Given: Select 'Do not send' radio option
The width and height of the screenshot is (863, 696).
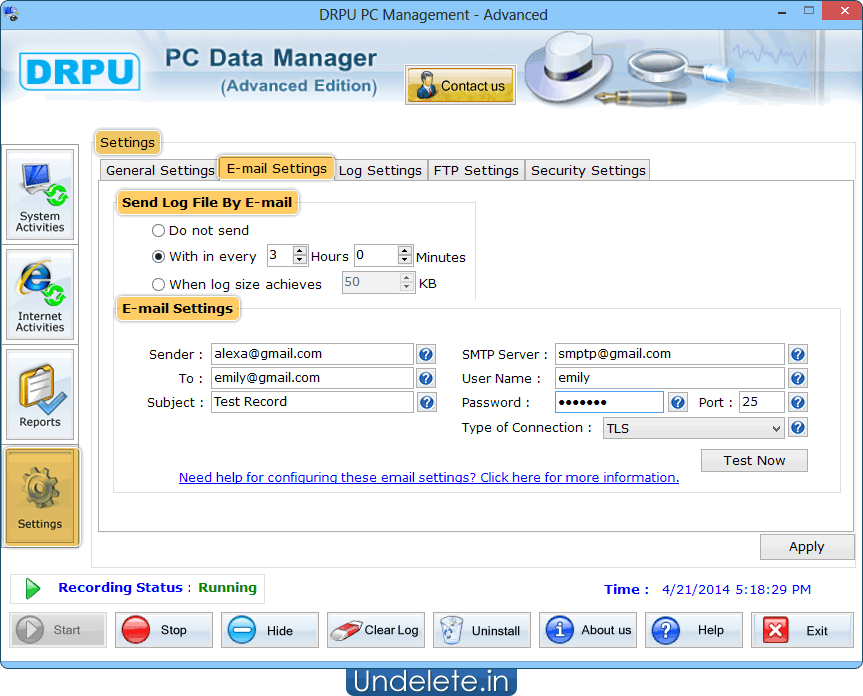Looking at the screenshot, I should pos(159,231).
